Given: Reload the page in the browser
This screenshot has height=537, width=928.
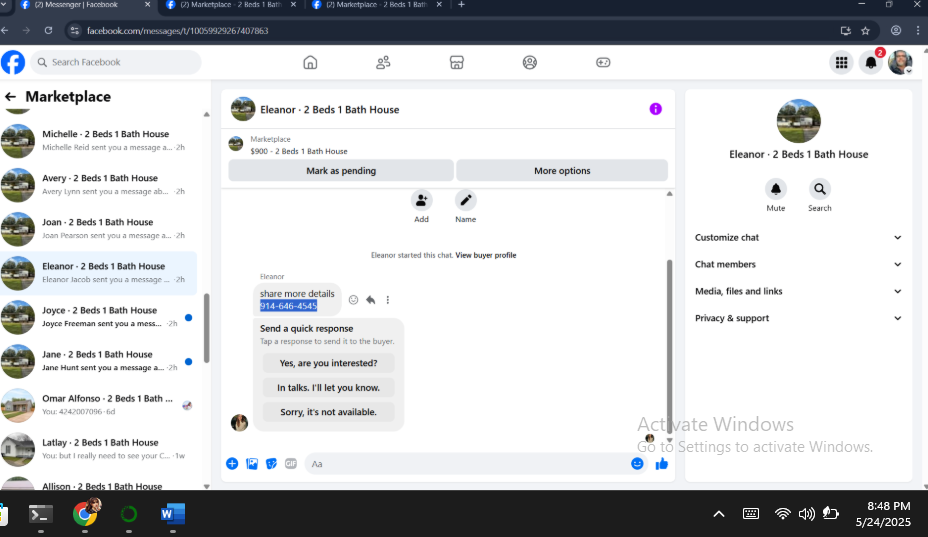Looking at the screenshot, I should [49, 31].
